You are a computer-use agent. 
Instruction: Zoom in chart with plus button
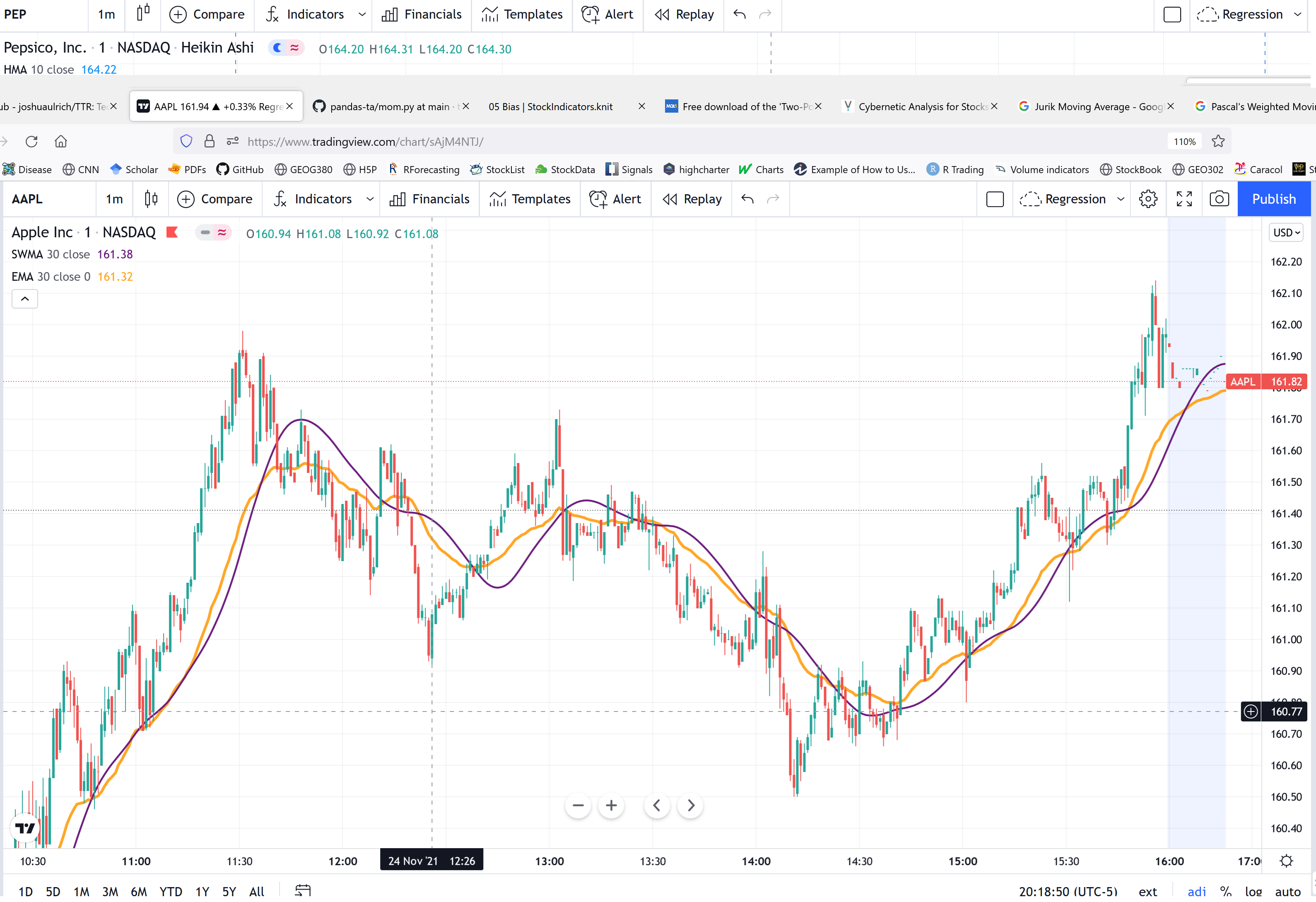tap(611, 805)
